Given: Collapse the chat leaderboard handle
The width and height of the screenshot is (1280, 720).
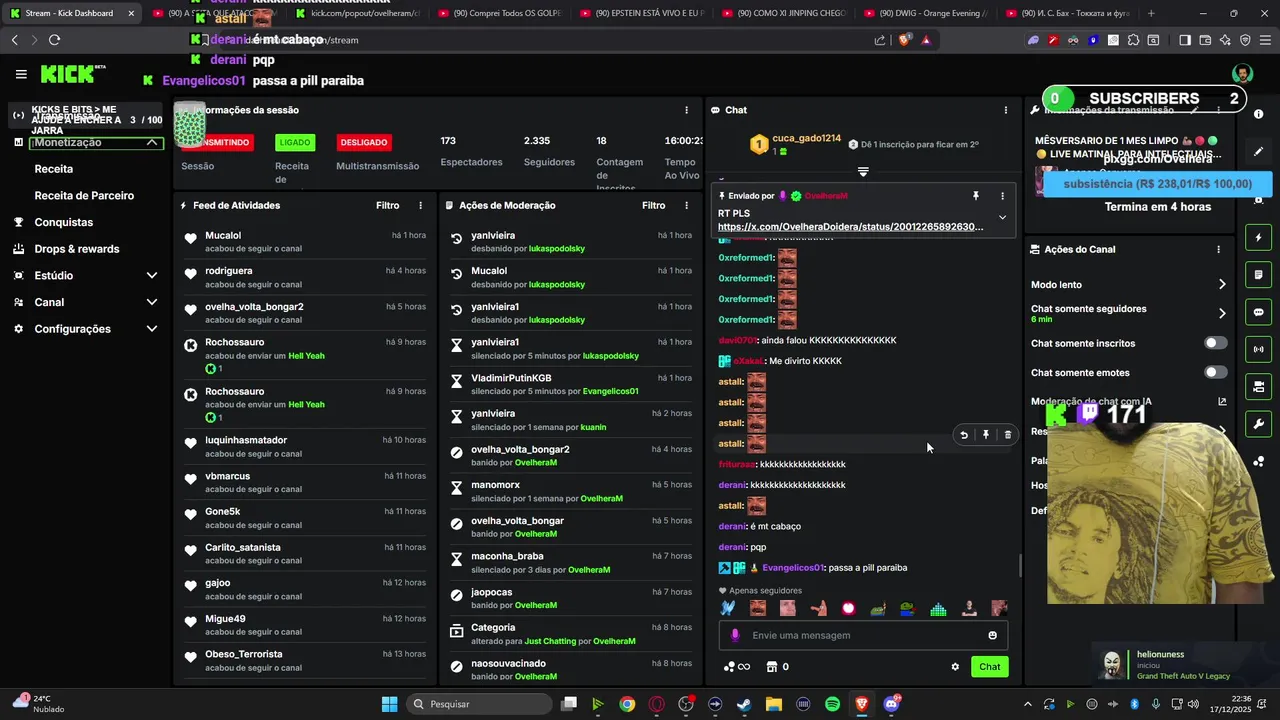Looking at the screenshot, I should click(x=863, y=172).
